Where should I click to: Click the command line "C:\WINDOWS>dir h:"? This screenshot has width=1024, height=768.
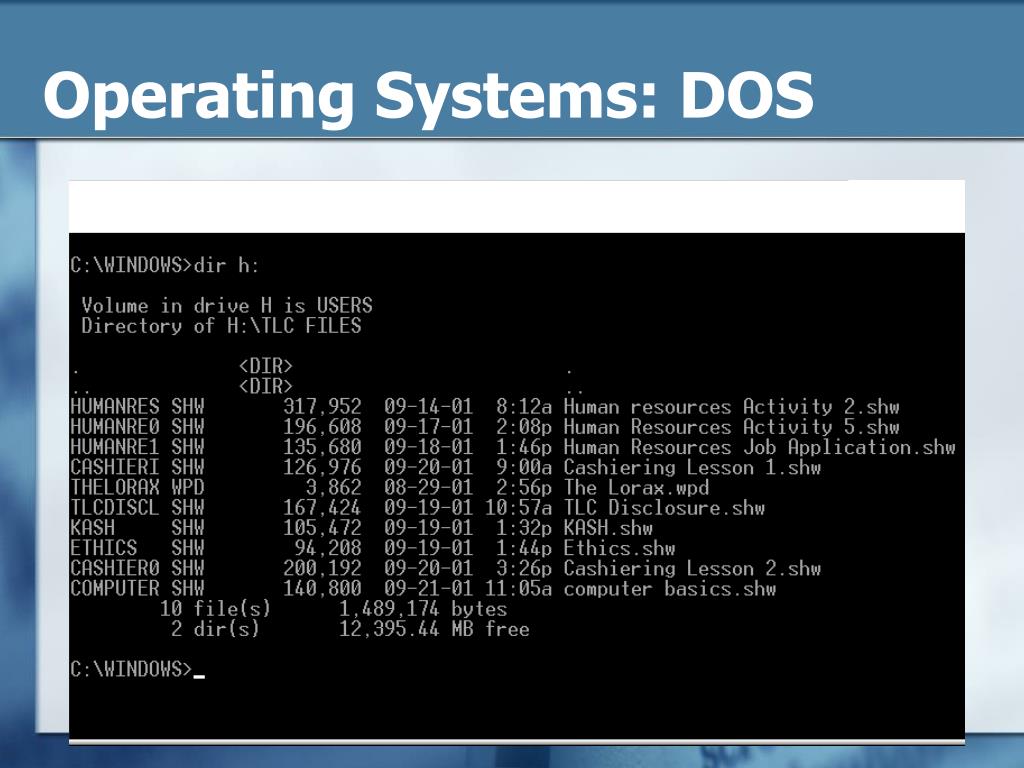click(x=165, y=265)
